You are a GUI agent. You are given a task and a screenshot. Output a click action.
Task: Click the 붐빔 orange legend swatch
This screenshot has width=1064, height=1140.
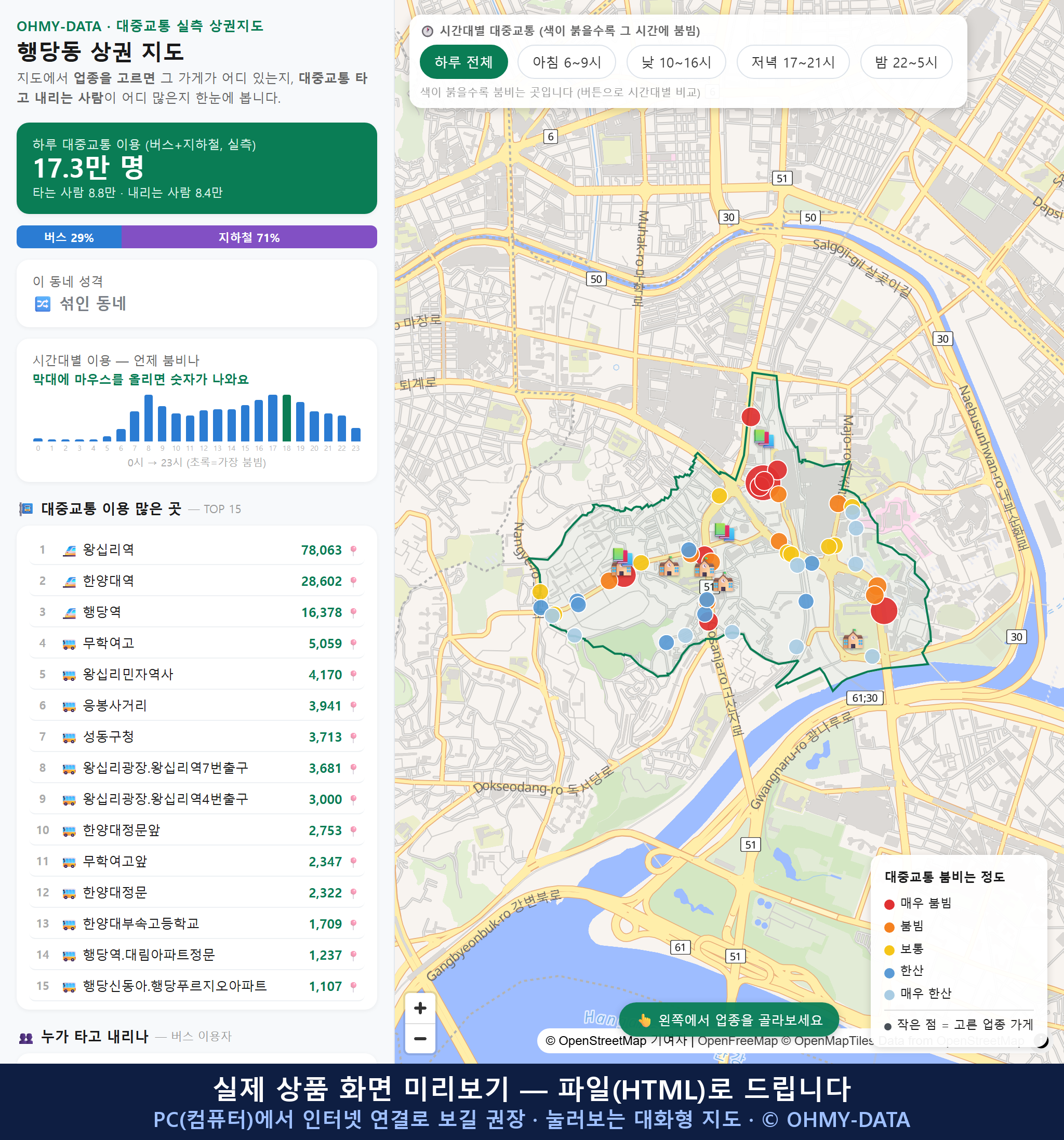pos(889,927)
